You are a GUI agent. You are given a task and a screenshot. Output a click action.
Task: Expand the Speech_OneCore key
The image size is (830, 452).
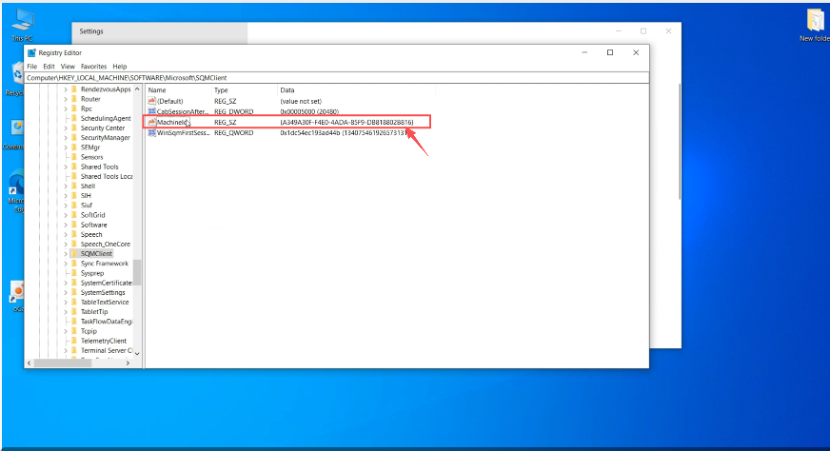[66, 244]
